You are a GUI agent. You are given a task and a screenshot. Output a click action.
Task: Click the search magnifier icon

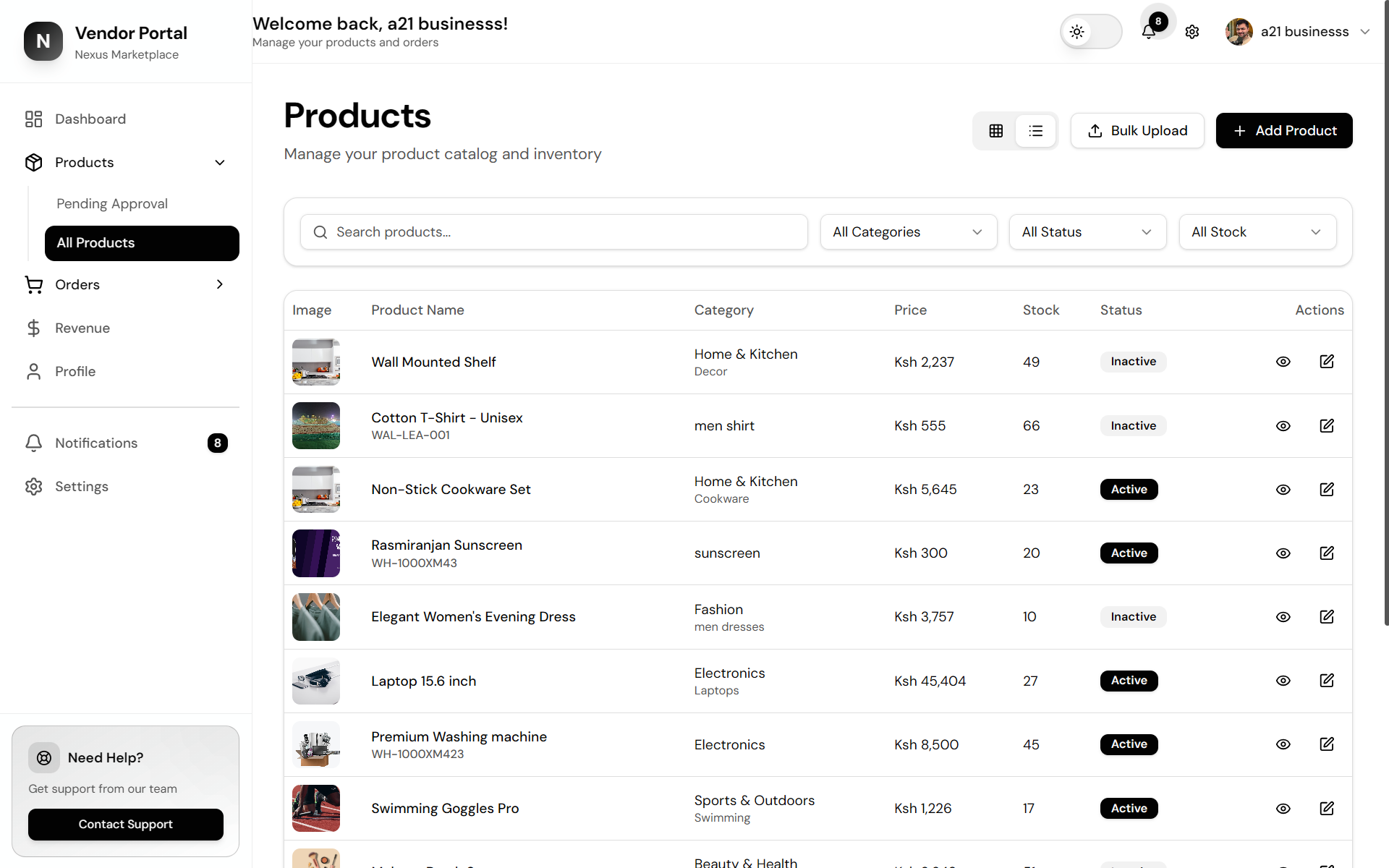point(320,232)
